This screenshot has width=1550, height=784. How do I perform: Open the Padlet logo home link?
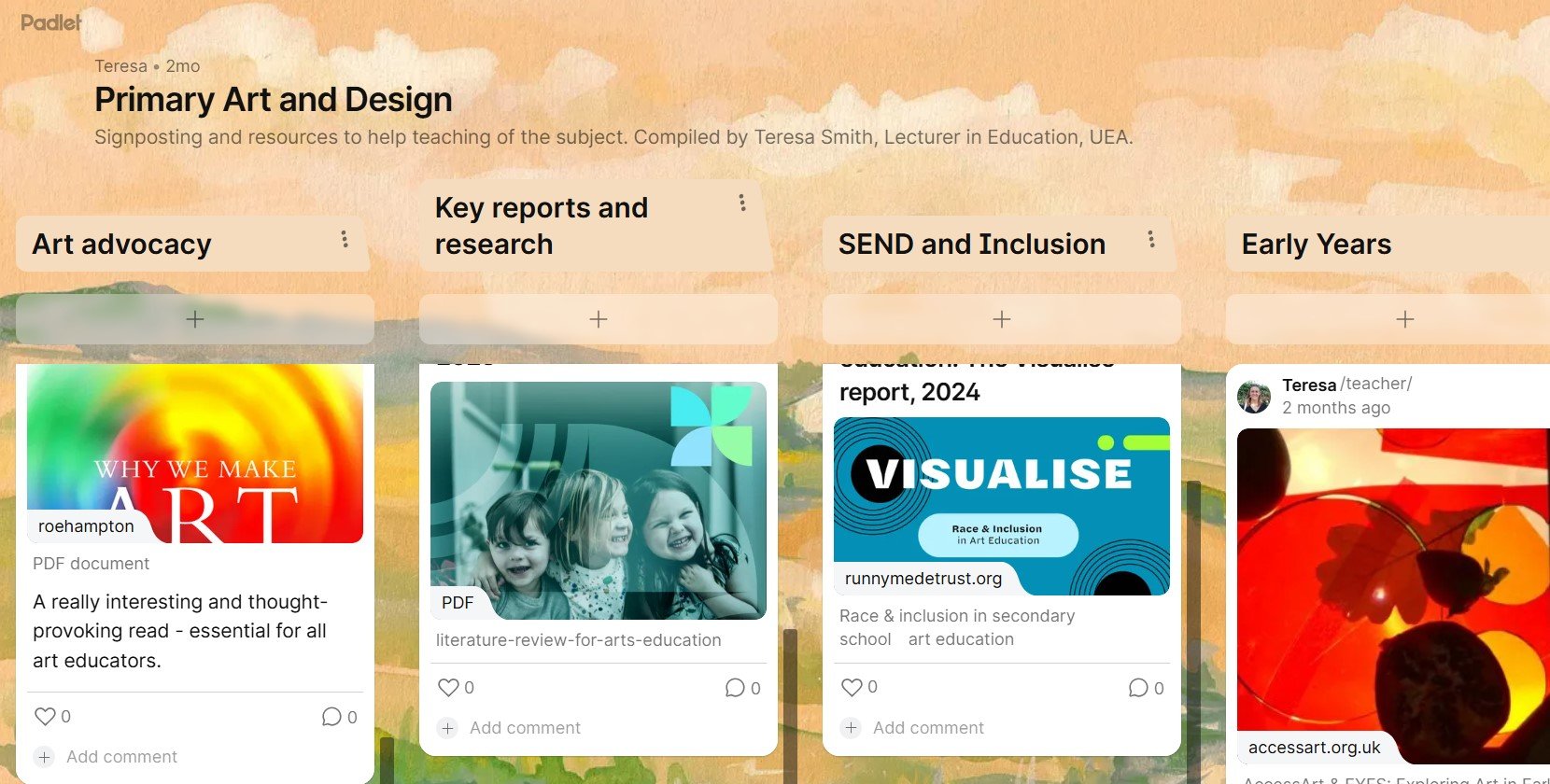51,22
